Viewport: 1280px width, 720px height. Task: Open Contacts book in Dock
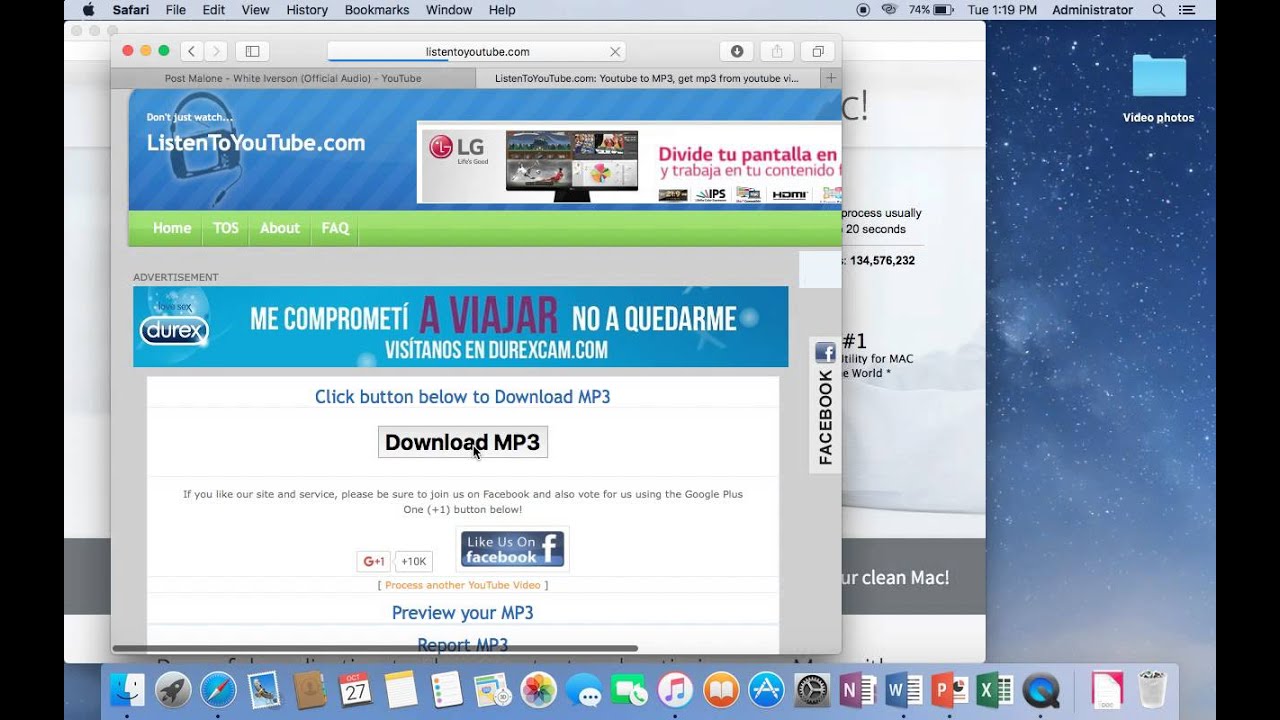point(310,690)
